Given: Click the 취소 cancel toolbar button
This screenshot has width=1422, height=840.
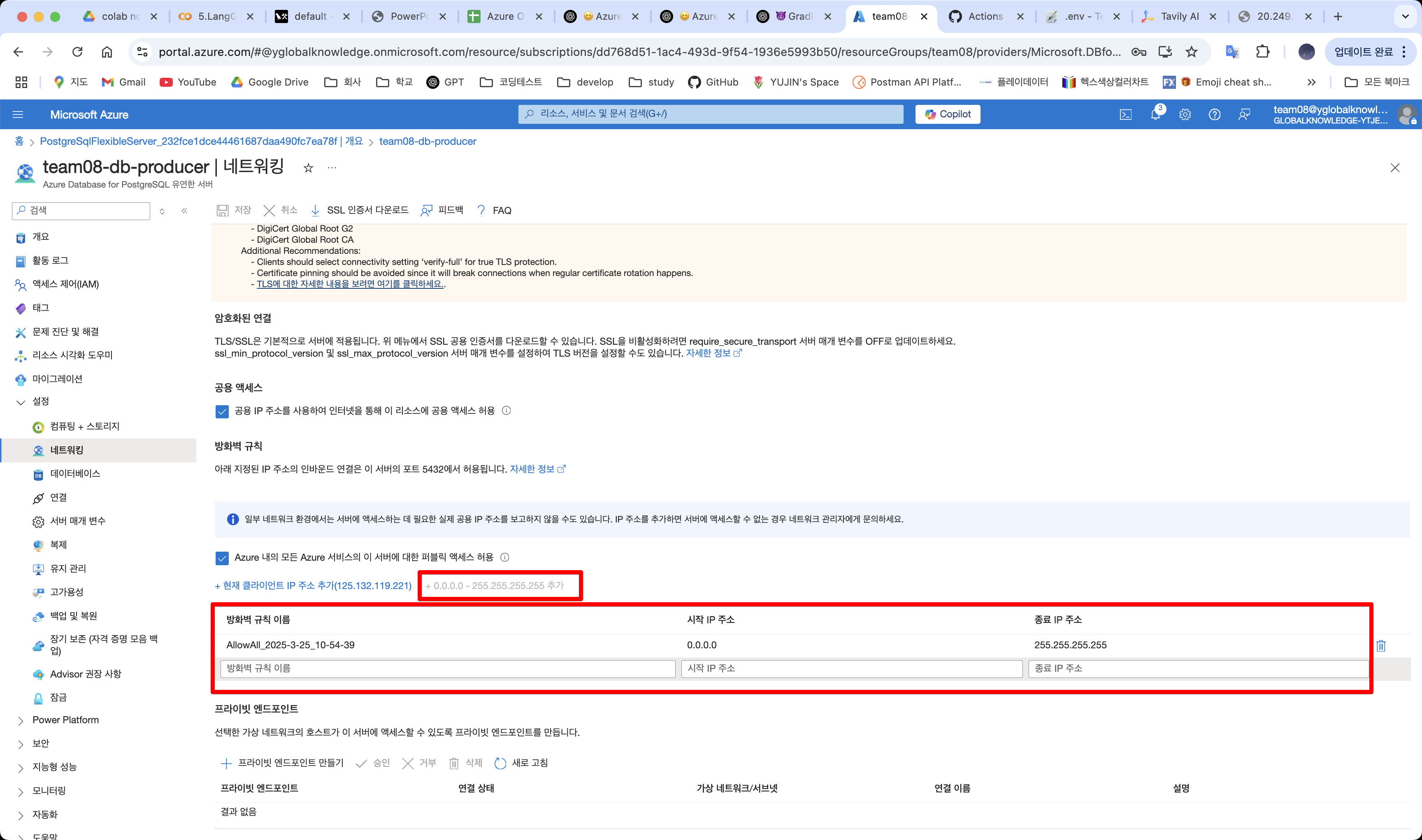Looking at the screenshot, I should 280,210.
